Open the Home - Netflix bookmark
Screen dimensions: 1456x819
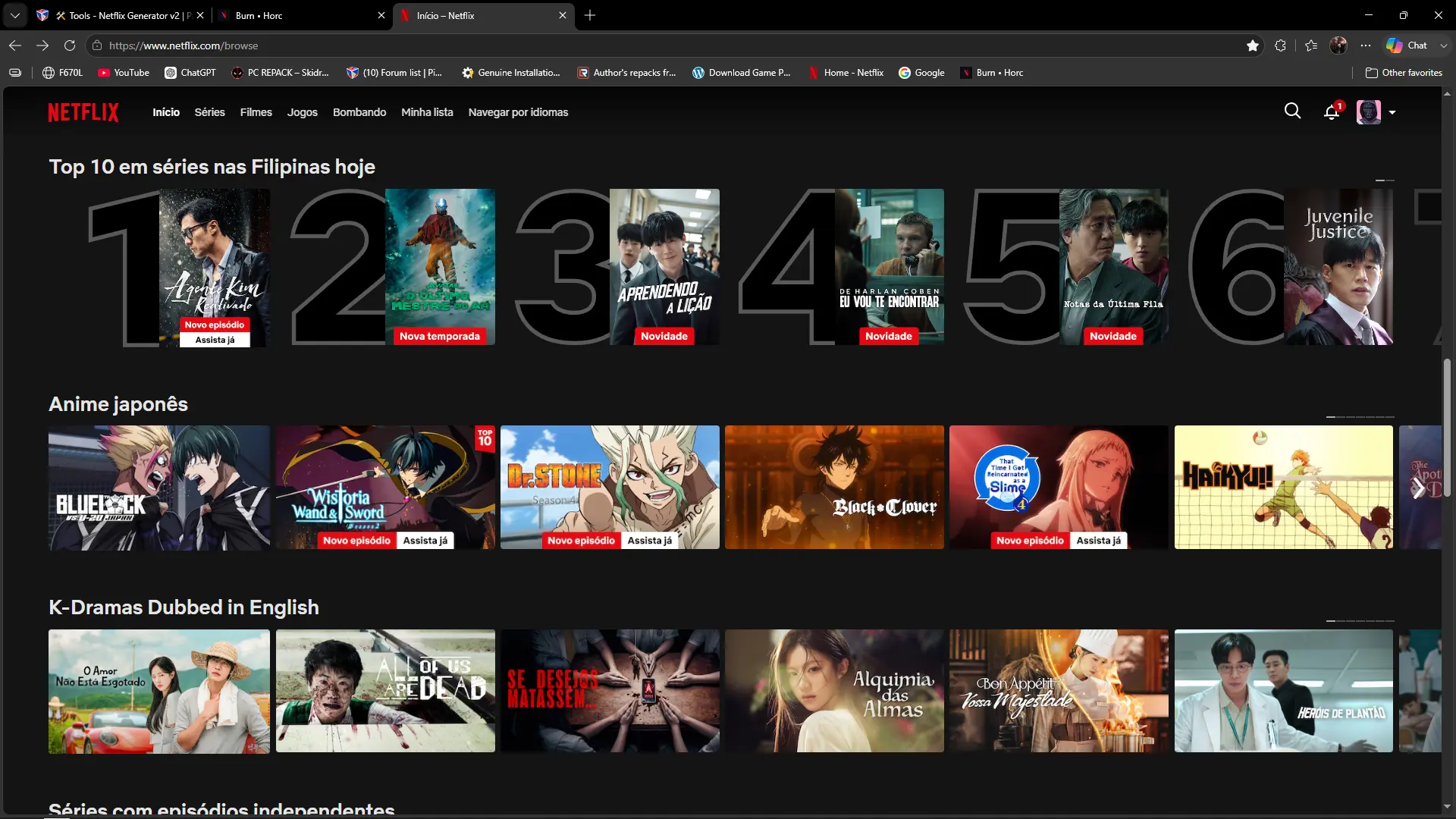tap(846, 73)
